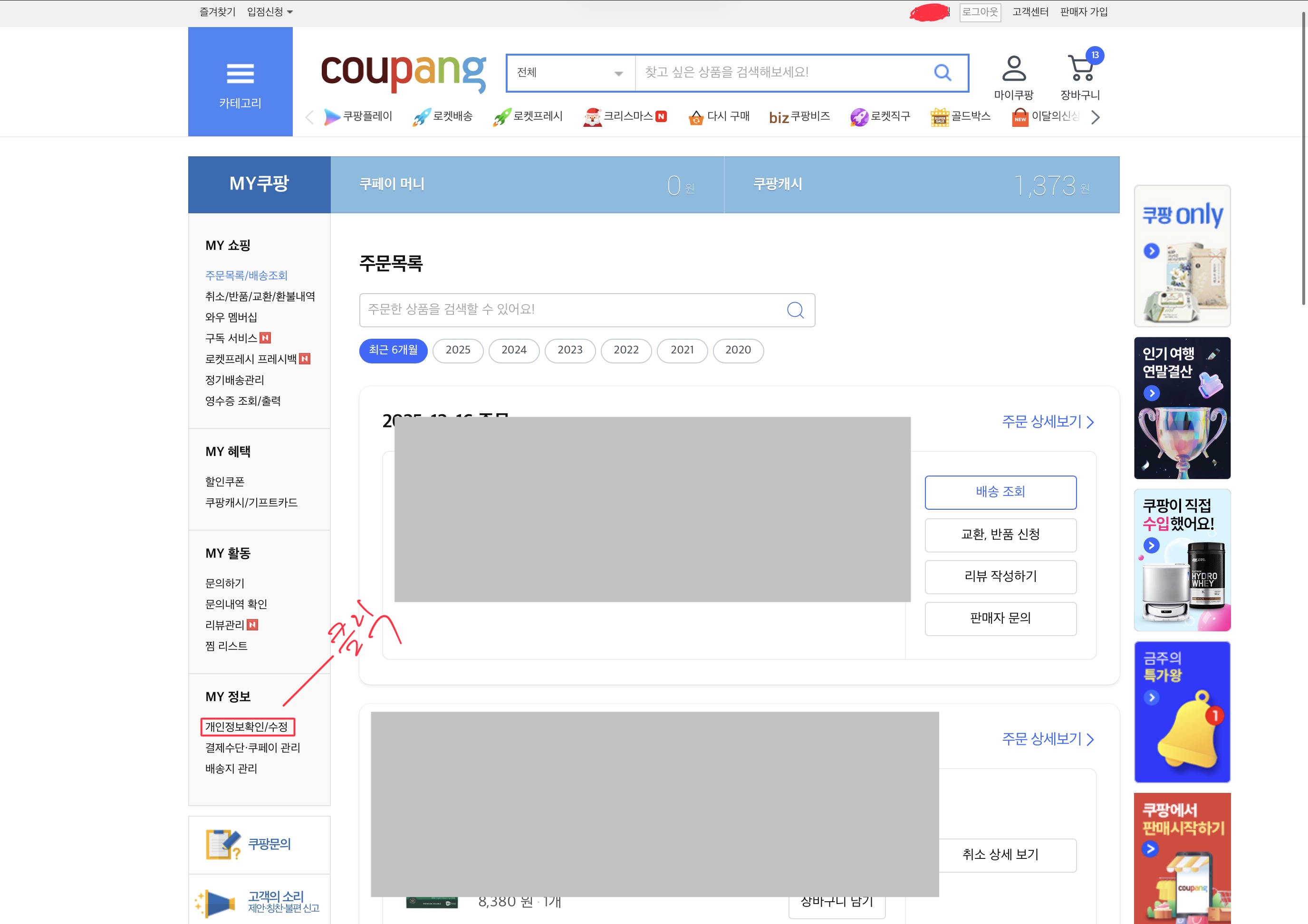Open 쿠팡플레이 play icon shortcut
The width and height of the screenshot is (1308, 924).
pos(332,117)
